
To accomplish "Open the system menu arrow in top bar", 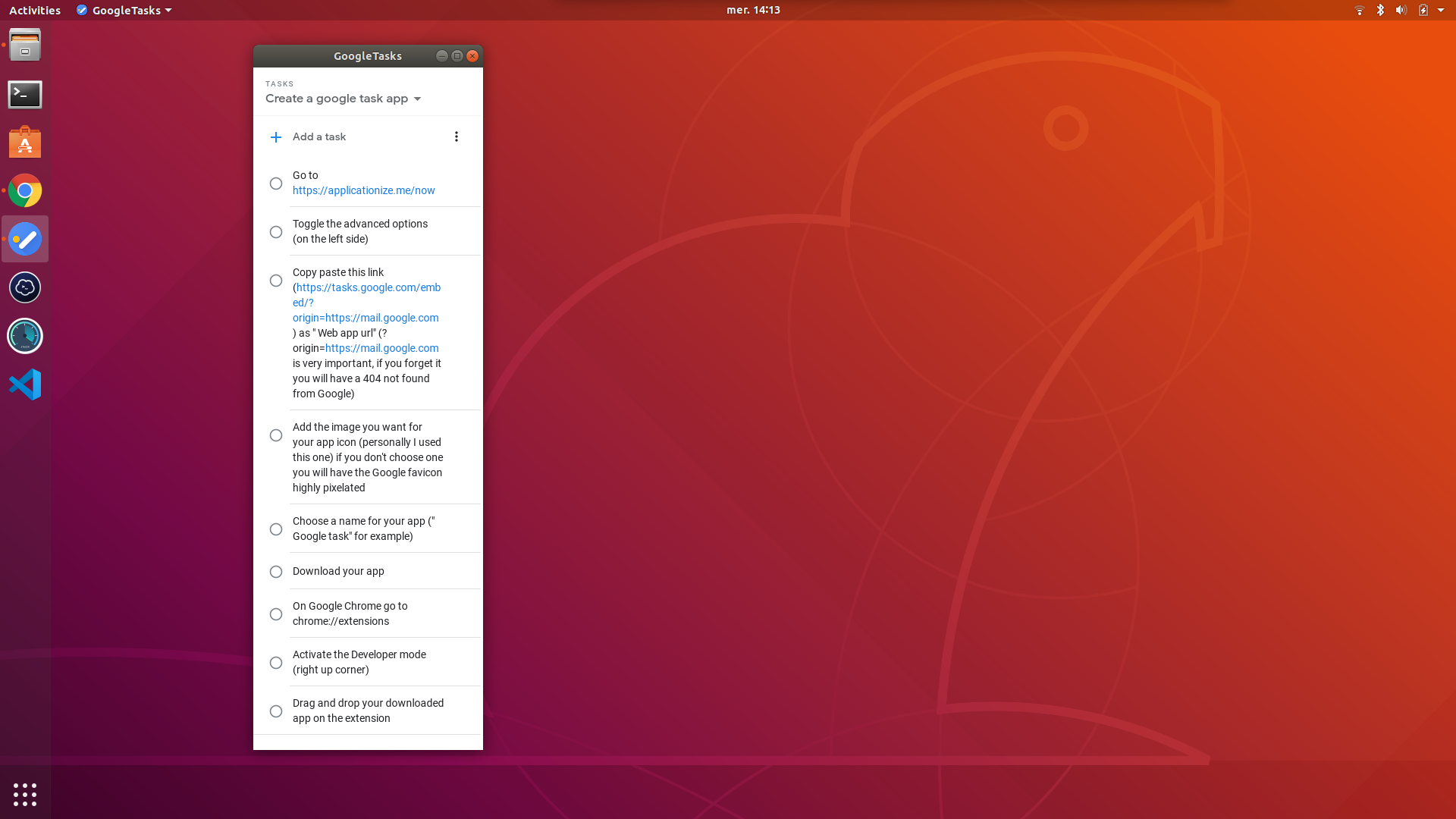I will pos(1441,10).
